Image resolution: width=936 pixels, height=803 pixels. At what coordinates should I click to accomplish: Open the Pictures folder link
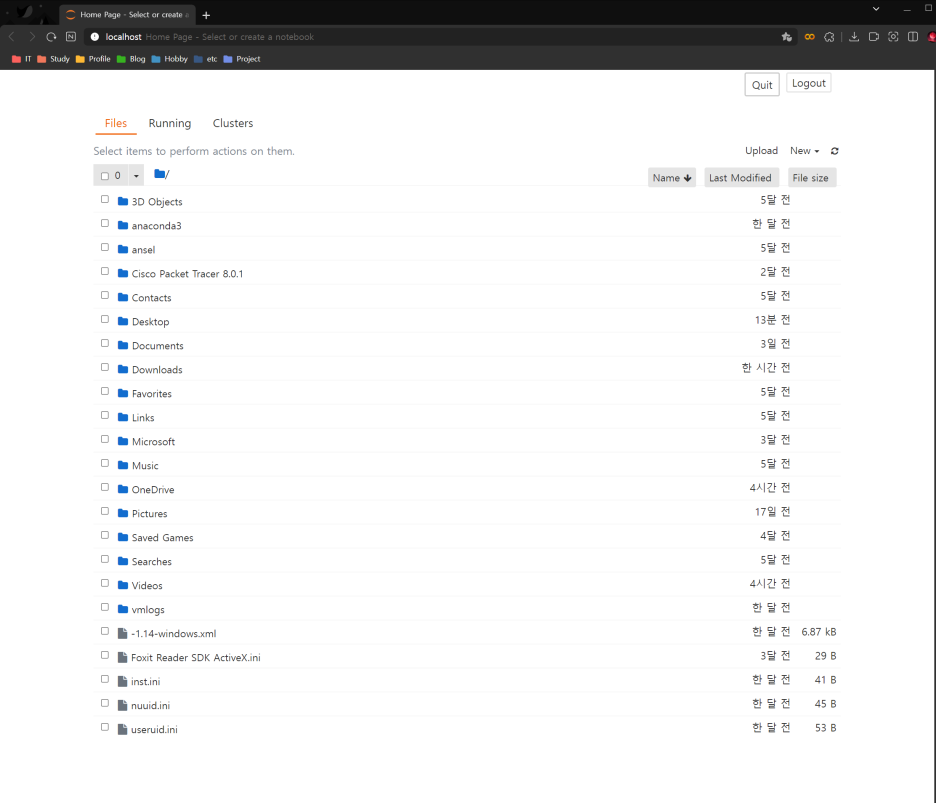click(x=149, y=513)
